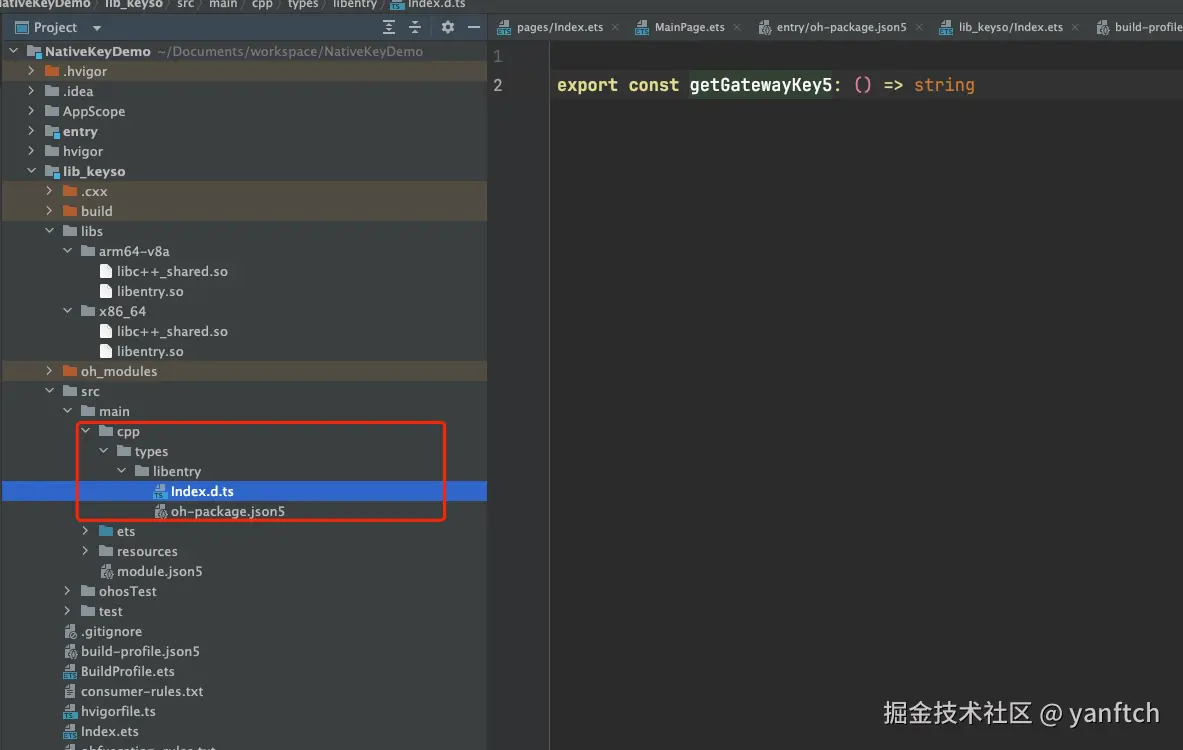Open the consumer-rules.txt file
1183x750 pixels.
pyautogui.click(x=142, y=691)
